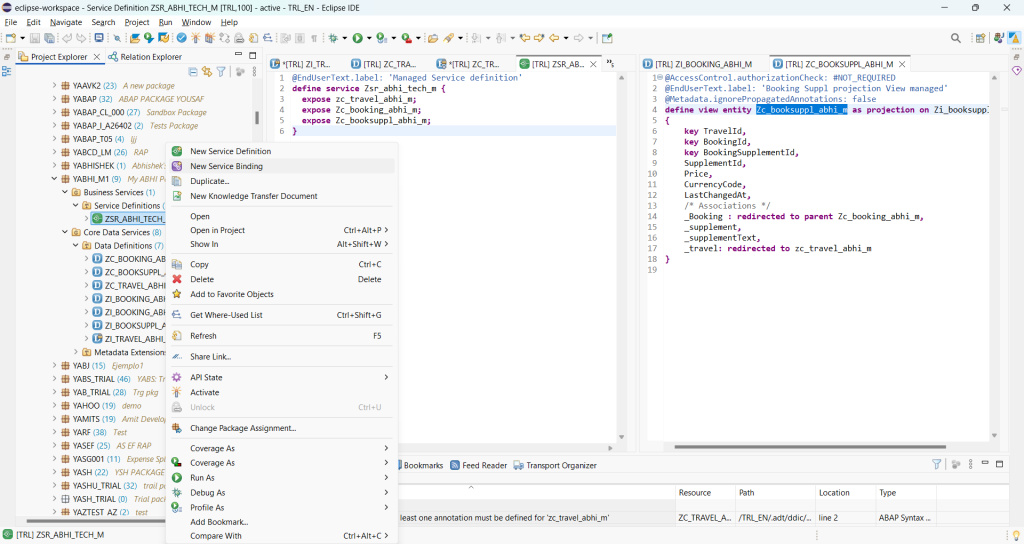Close the ZC_BOOKSUPPL_ABHI_M editor tab
Viewport: 1024px width, 544px height.
902,64
